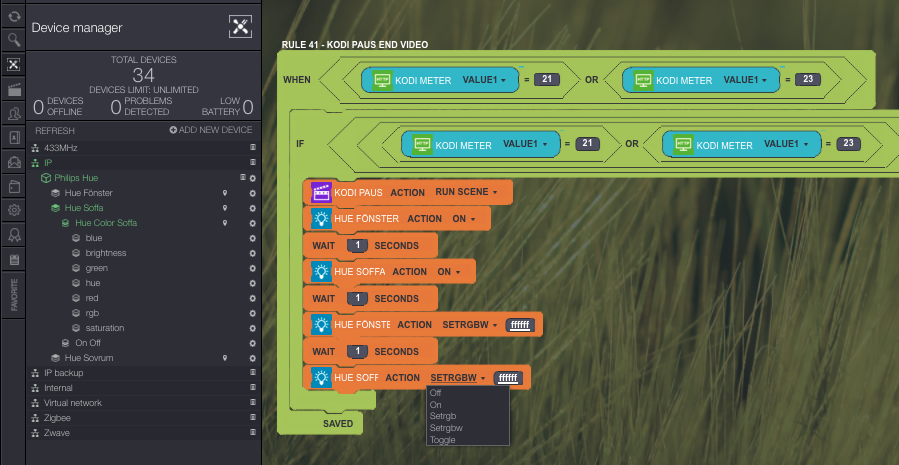Click the mail envelope icon in sidebar
This screenshot has width=899, height=465.
(13, 162)
